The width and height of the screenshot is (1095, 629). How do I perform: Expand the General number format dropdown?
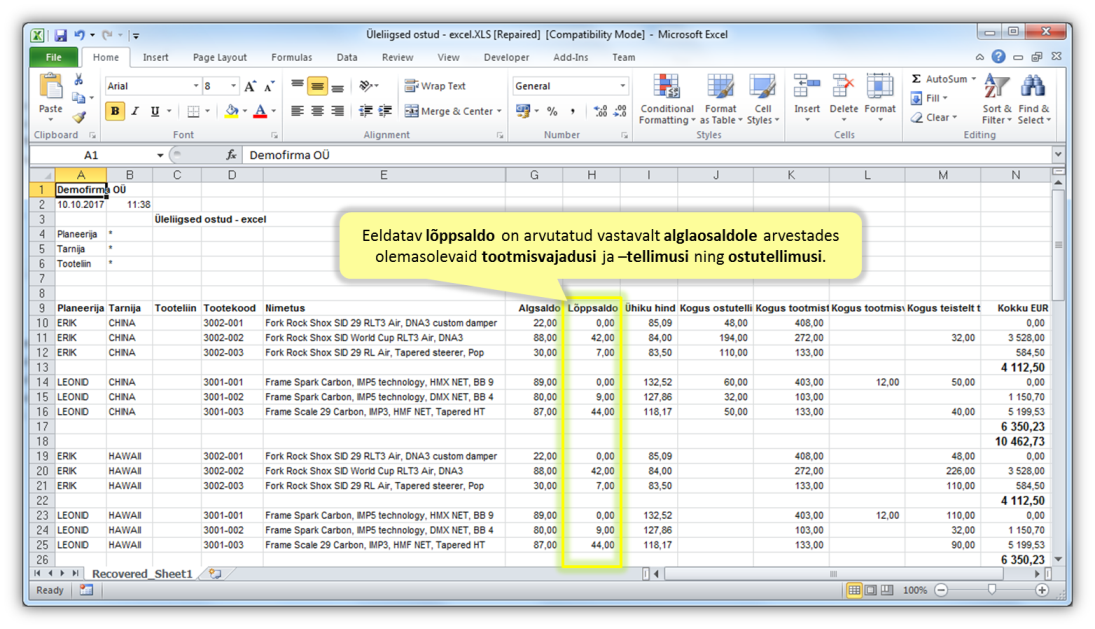point(621,86)
